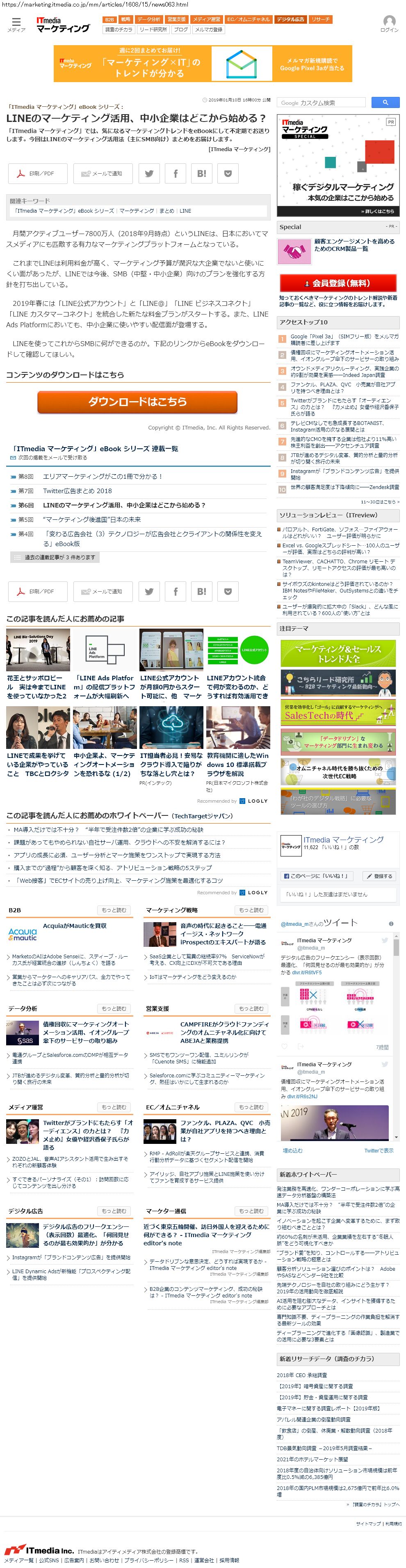Click もっと読む in the デジタル広告 section

(x=114, y=1211)
